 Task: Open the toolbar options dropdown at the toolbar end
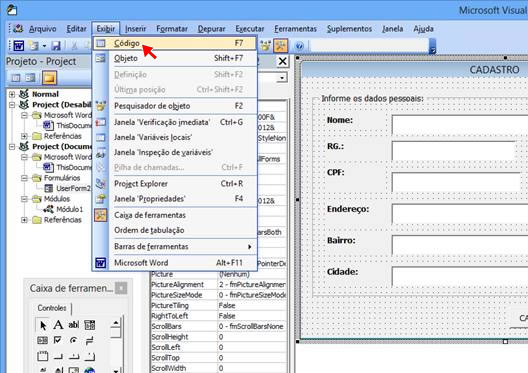click(x=433, y=46)
